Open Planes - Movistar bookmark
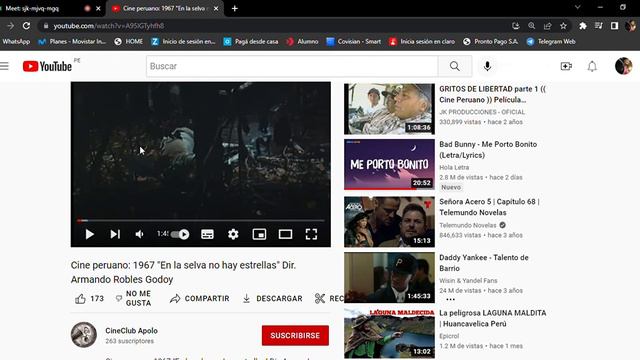Viewport: 640px width, 360px height. pos(72,41)
